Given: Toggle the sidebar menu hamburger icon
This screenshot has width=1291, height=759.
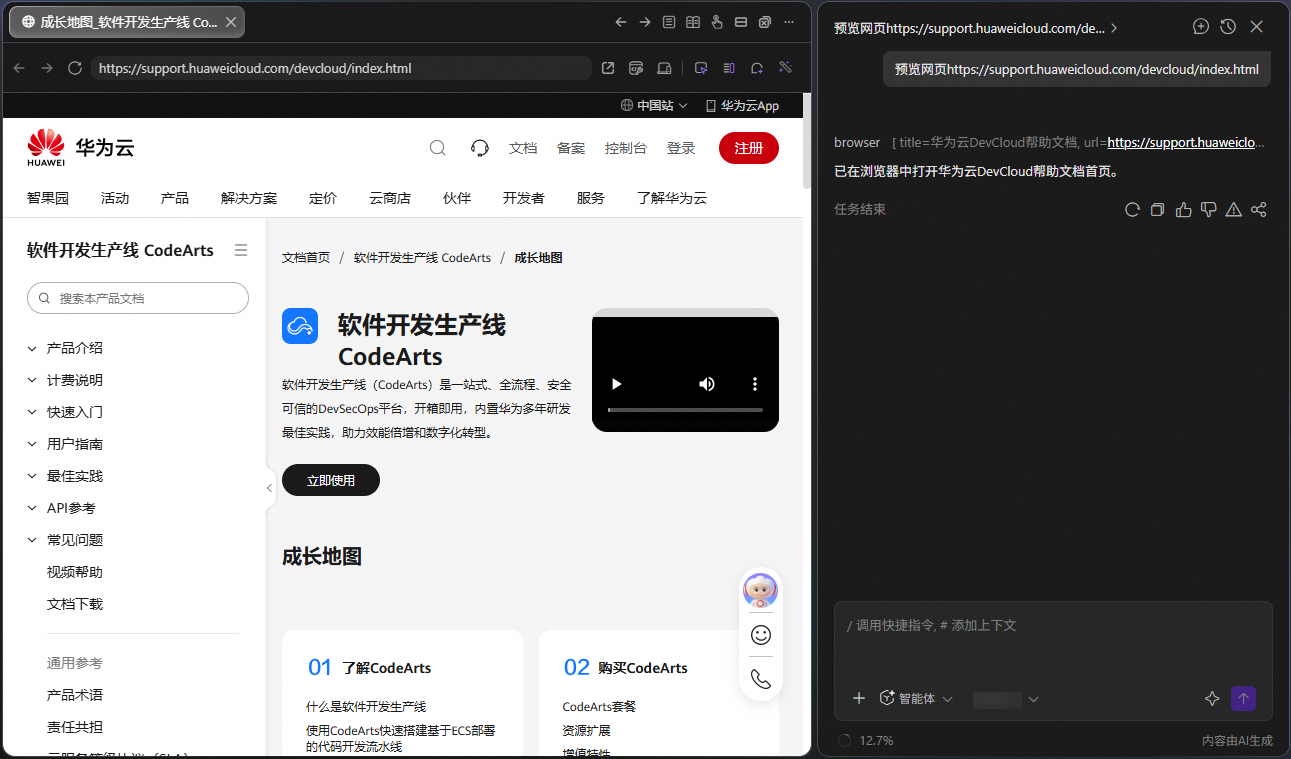Looking at the screenshot, I should point(241,250).
